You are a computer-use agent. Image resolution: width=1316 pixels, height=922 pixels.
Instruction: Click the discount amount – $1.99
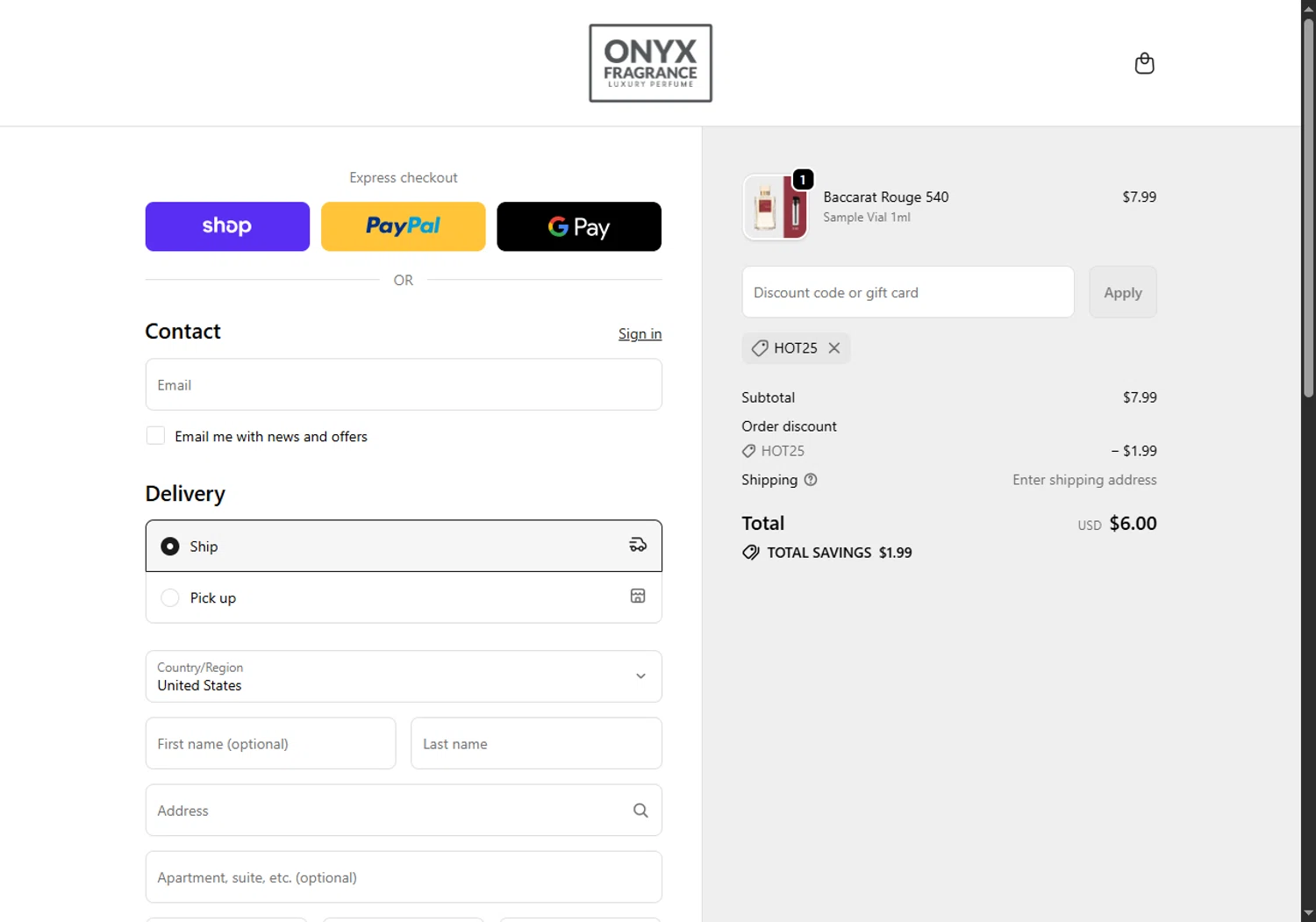click(x=1134, y=451)
